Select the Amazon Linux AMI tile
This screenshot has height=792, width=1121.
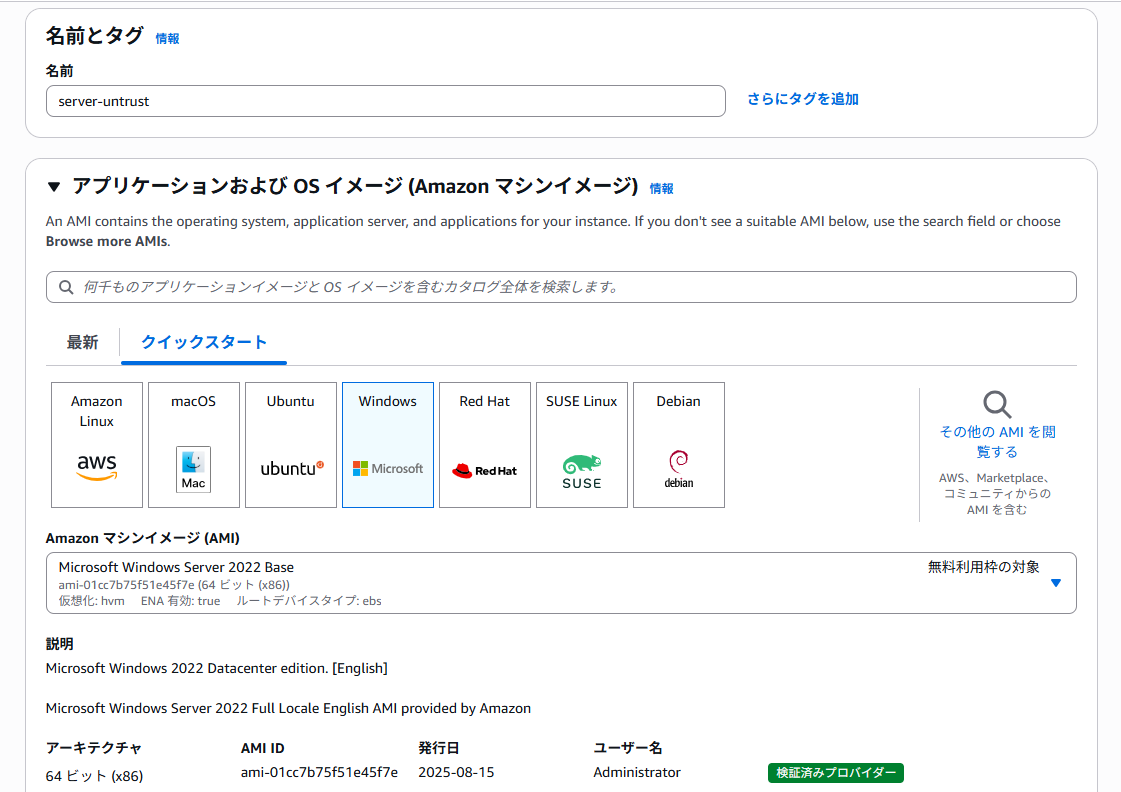(97, 445)
